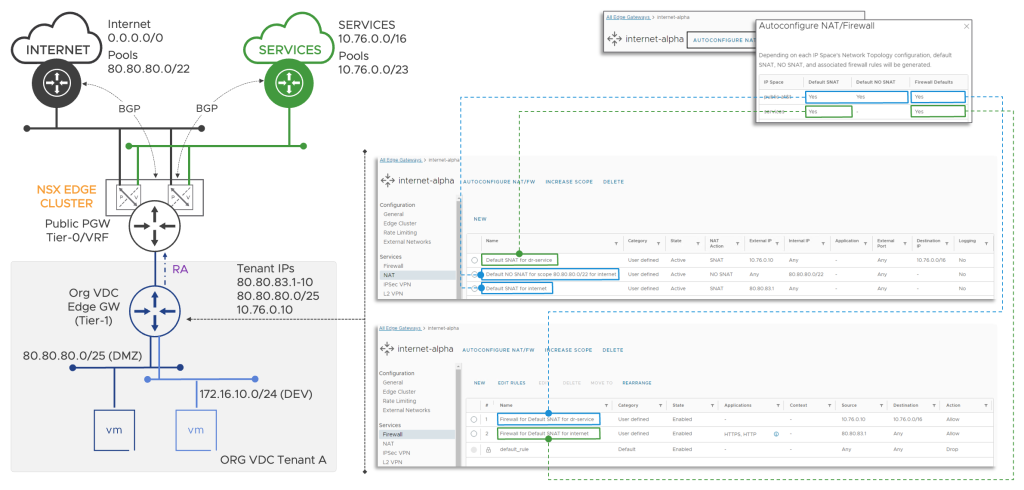Open the Context column filter
Screen dimensions: 1024x490
tap(829, 406)
